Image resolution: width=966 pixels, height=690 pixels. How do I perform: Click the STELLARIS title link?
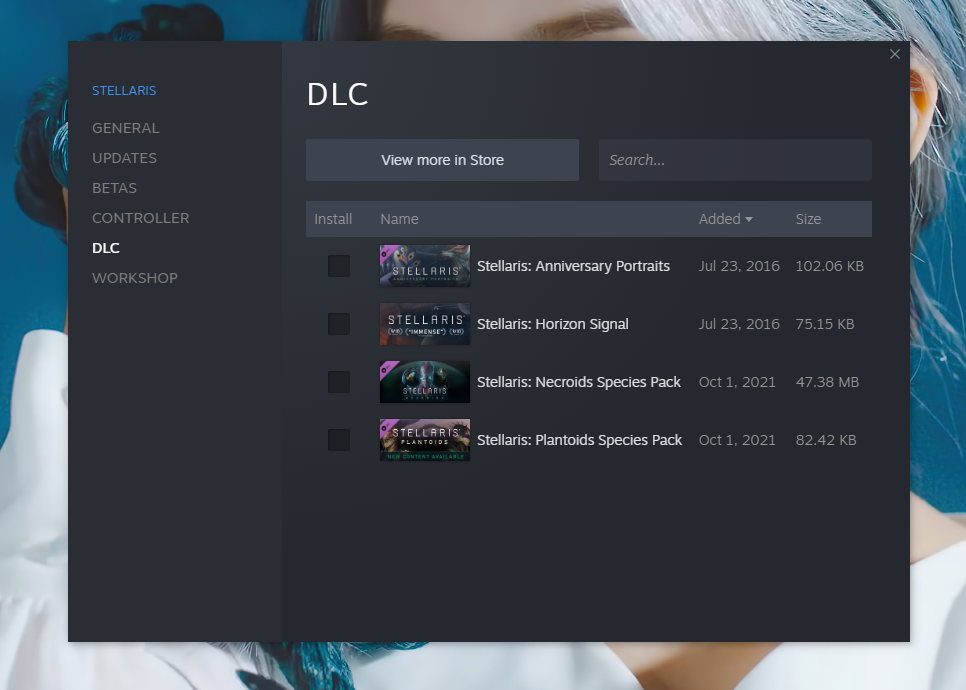[124, 91]
